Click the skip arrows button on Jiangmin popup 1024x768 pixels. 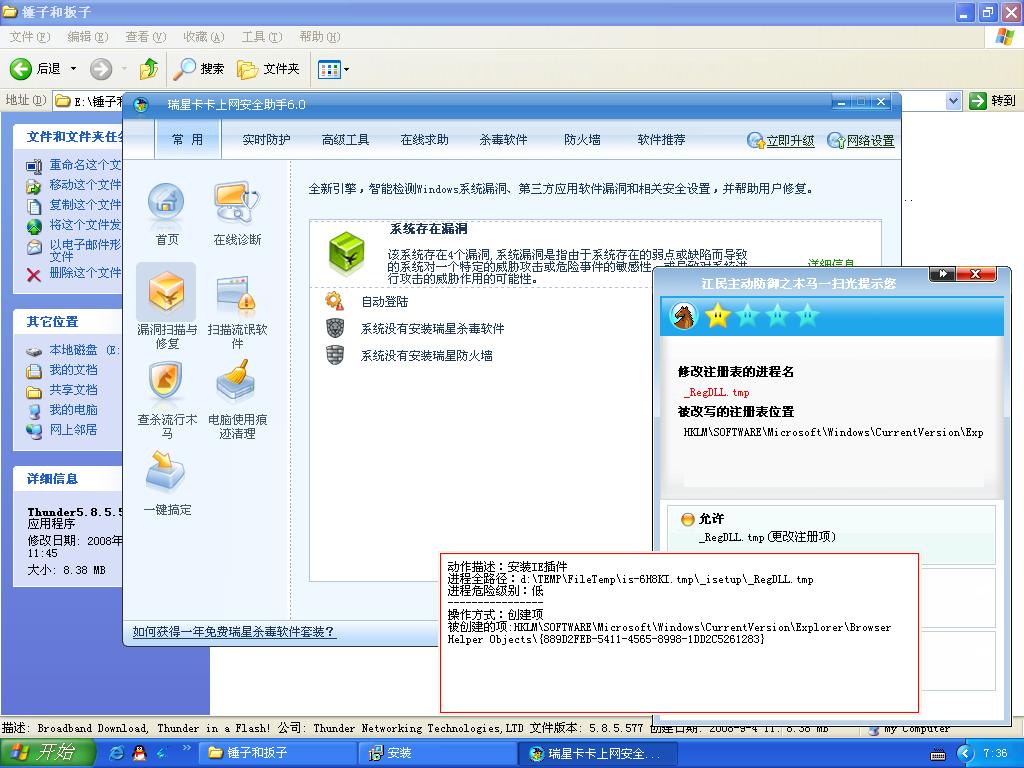[x=942, y=274]
